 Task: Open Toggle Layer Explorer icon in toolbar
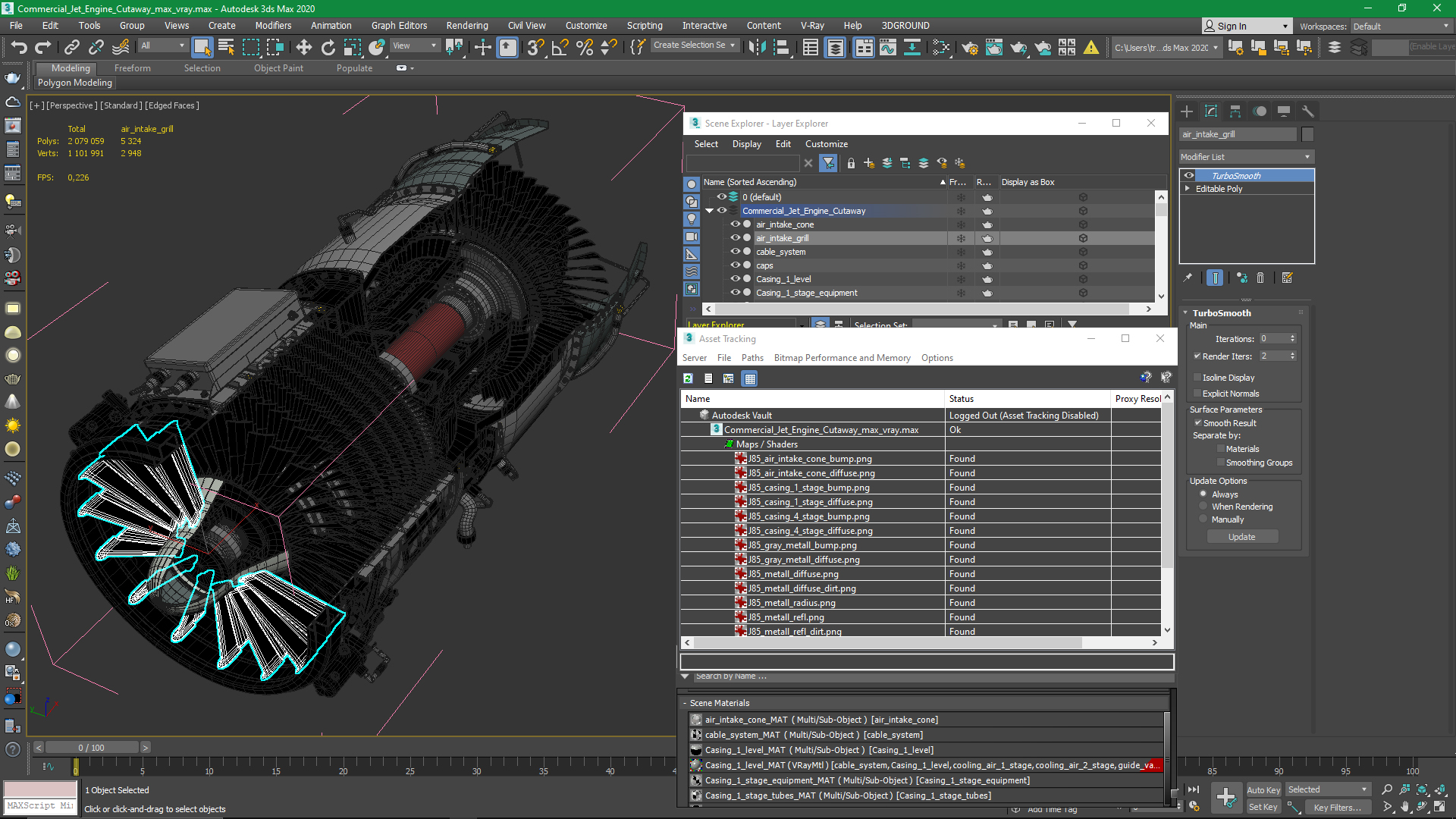pos(835,47)
